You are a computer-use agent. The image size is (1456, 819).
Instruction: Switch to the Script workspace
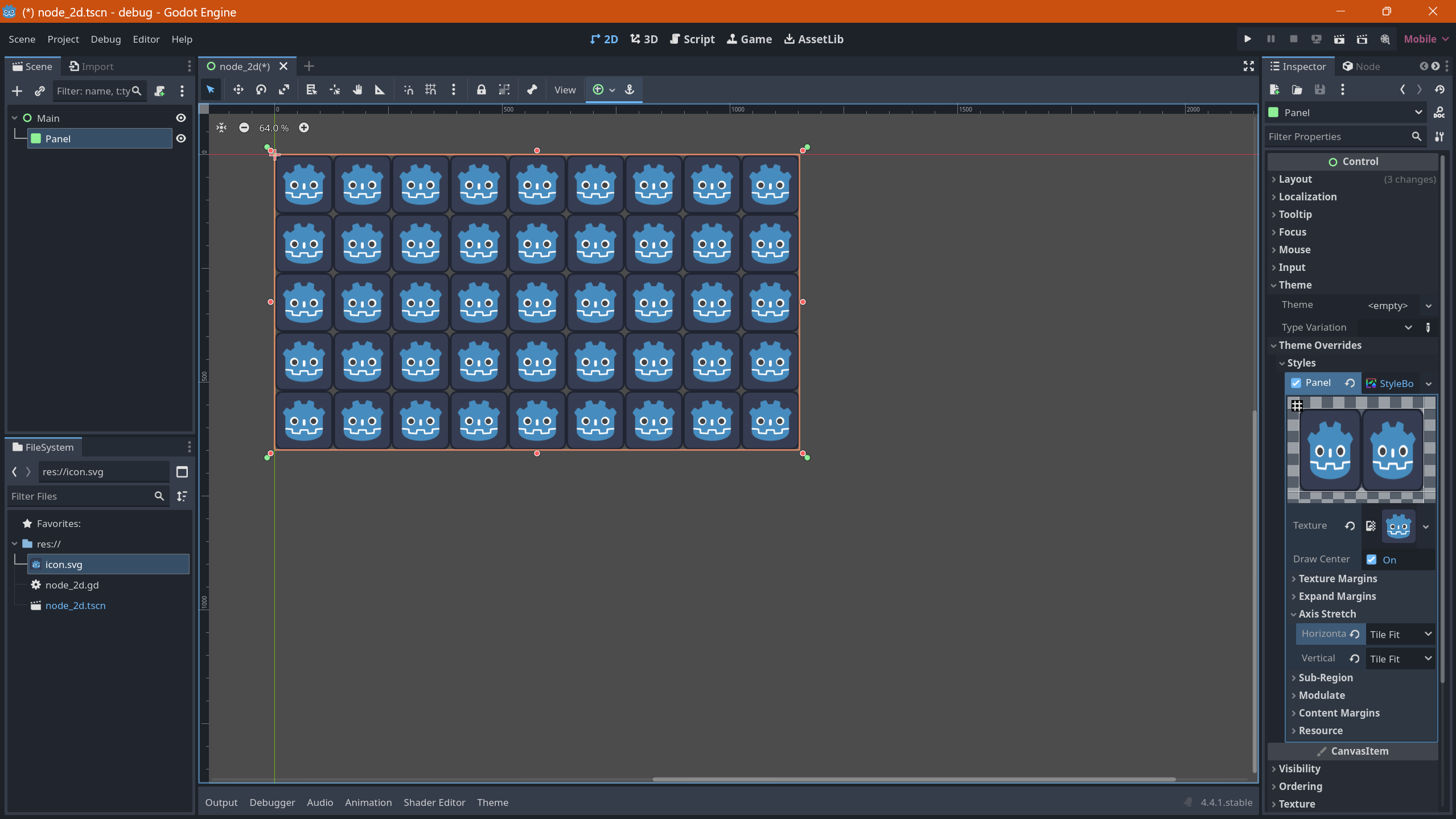tap(692, 39)
